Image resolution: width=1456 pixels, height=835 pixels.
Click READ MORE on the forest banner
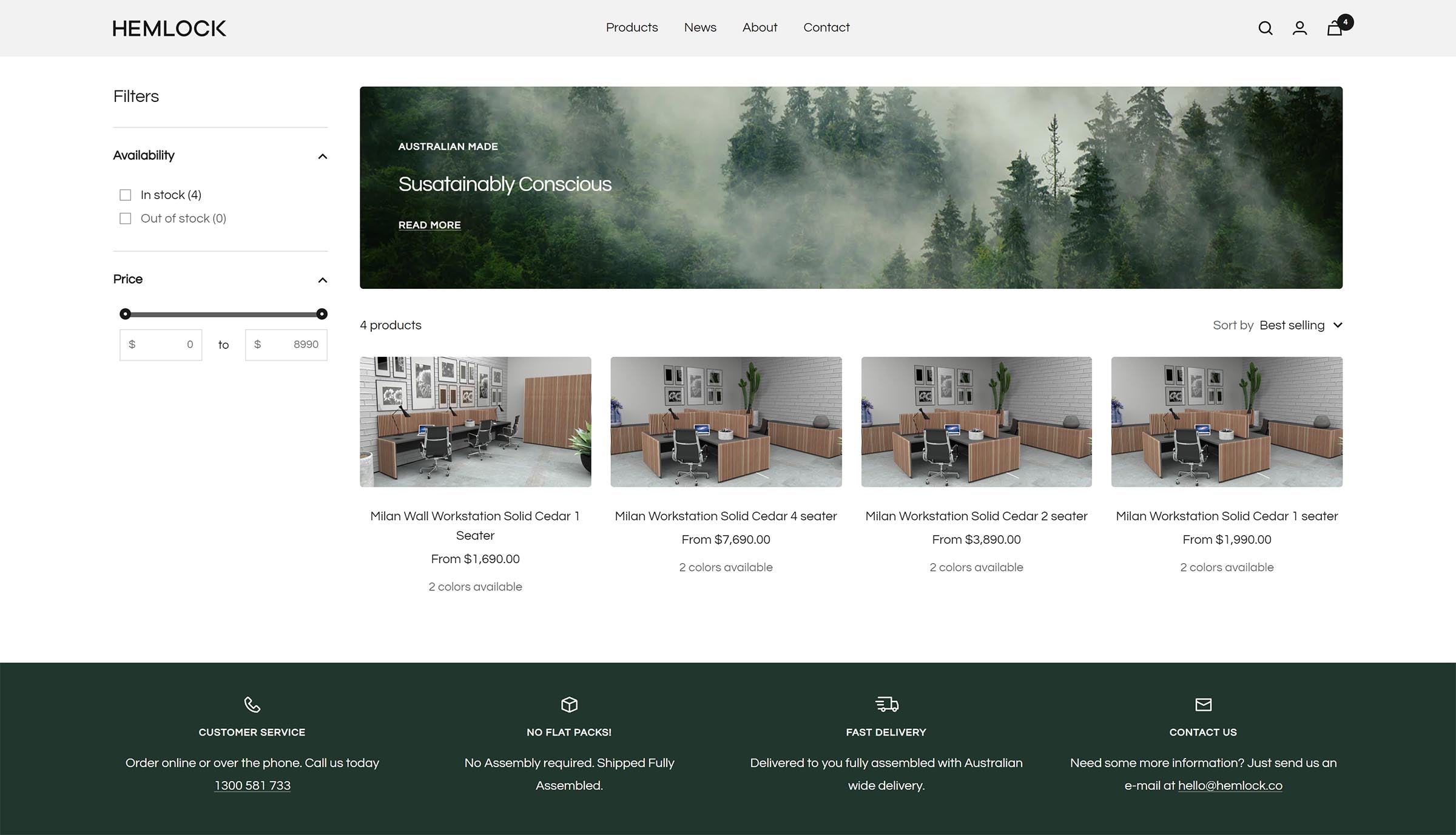click(x=430, y=225)
